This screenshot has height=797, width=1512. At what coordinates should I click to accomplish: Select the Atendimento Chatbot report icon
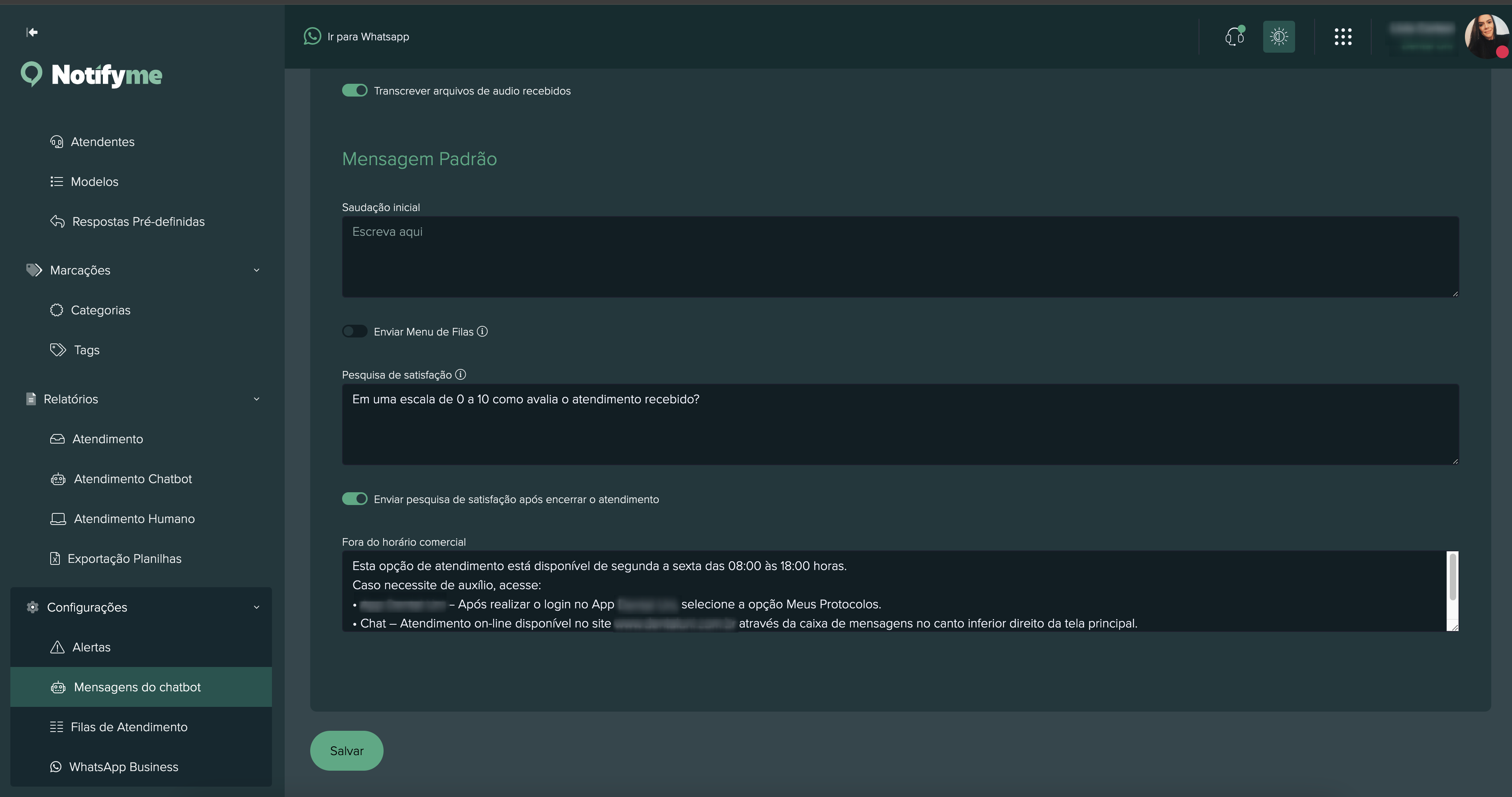57,479
